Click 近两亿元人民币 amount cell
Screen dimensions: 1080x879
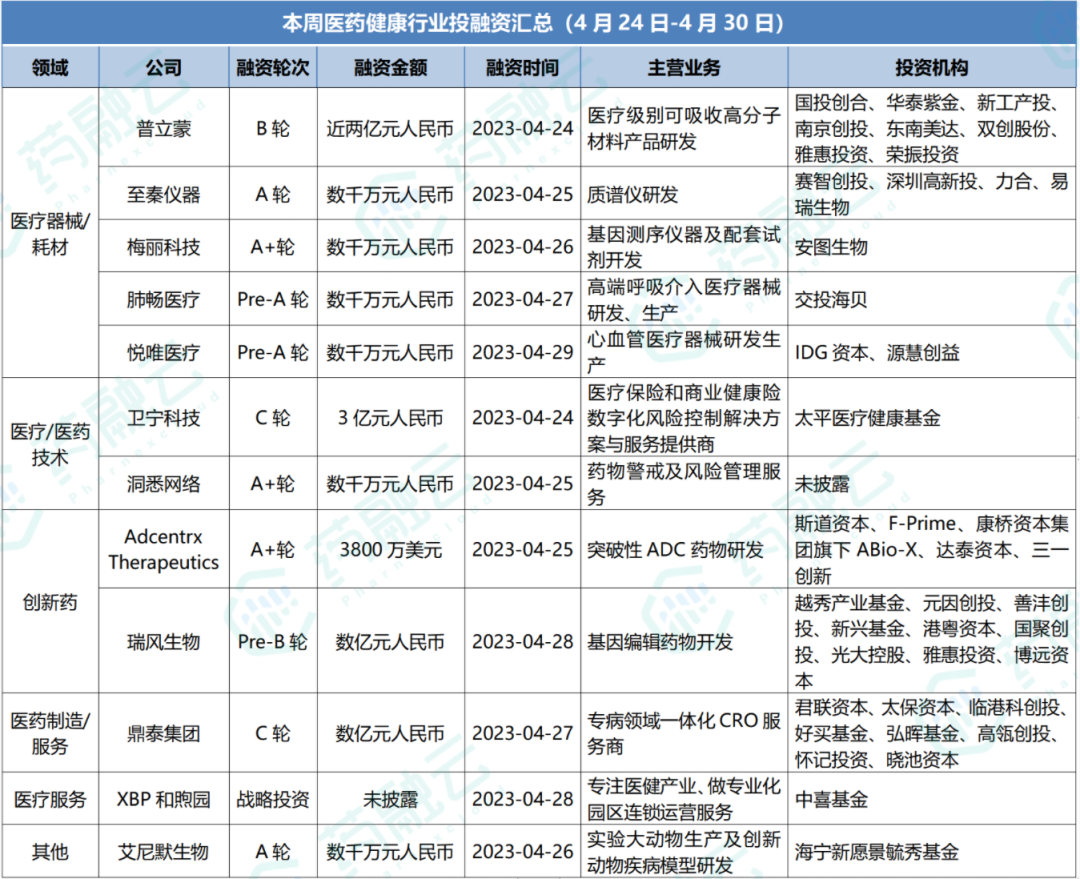(391, 127)
